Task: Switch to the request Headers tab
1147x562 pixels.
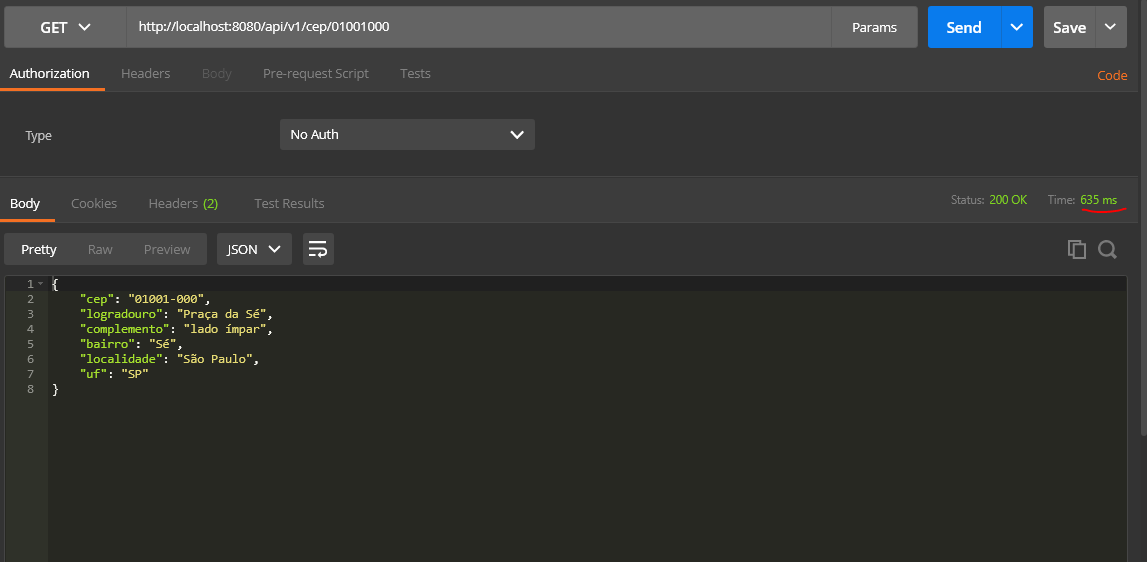Action: [x=146, y=73]
